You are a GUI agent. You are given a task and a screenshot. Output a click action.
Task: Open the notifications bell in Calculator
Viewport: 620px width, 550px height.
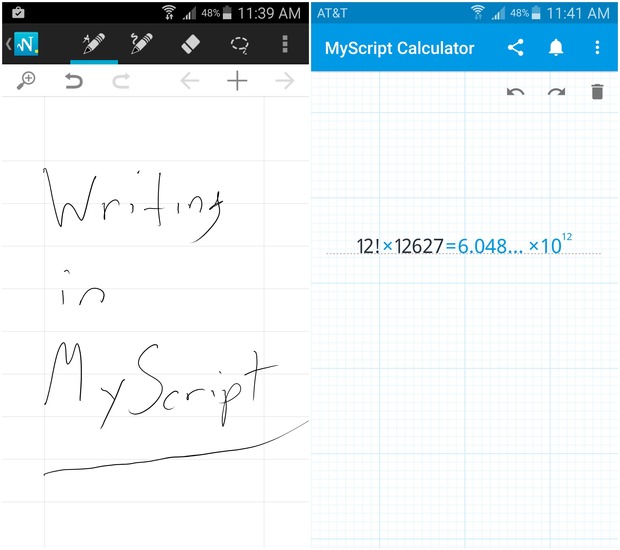click(x=556, y=47)
